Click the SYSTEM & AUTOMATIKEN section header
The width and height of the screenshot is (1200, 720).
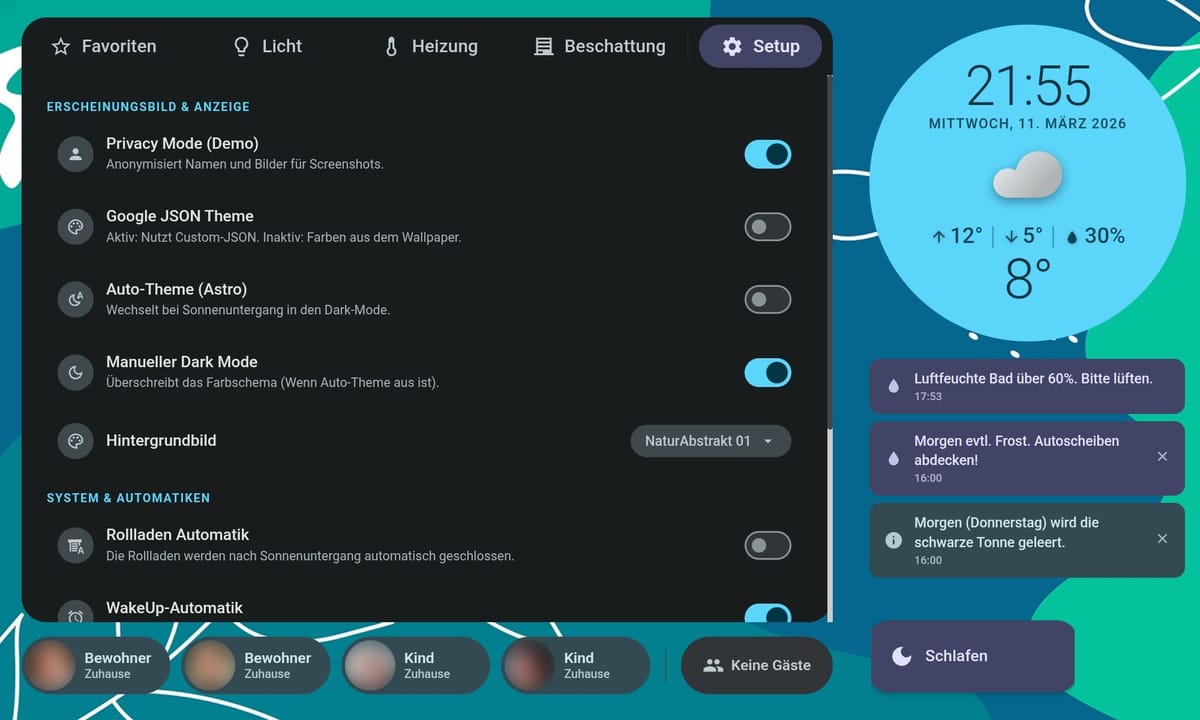(128, 497)
